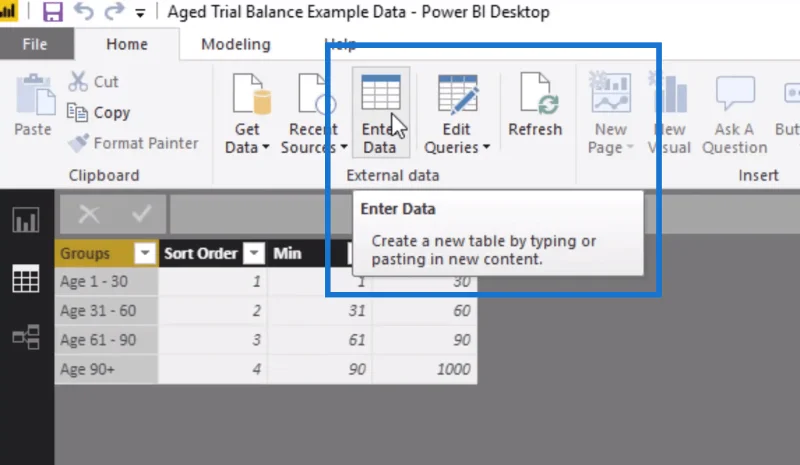Cut the selection with scissors icon
Image resolution: width=800 pixels, height=465 pixels.
[x=94, y=81]
